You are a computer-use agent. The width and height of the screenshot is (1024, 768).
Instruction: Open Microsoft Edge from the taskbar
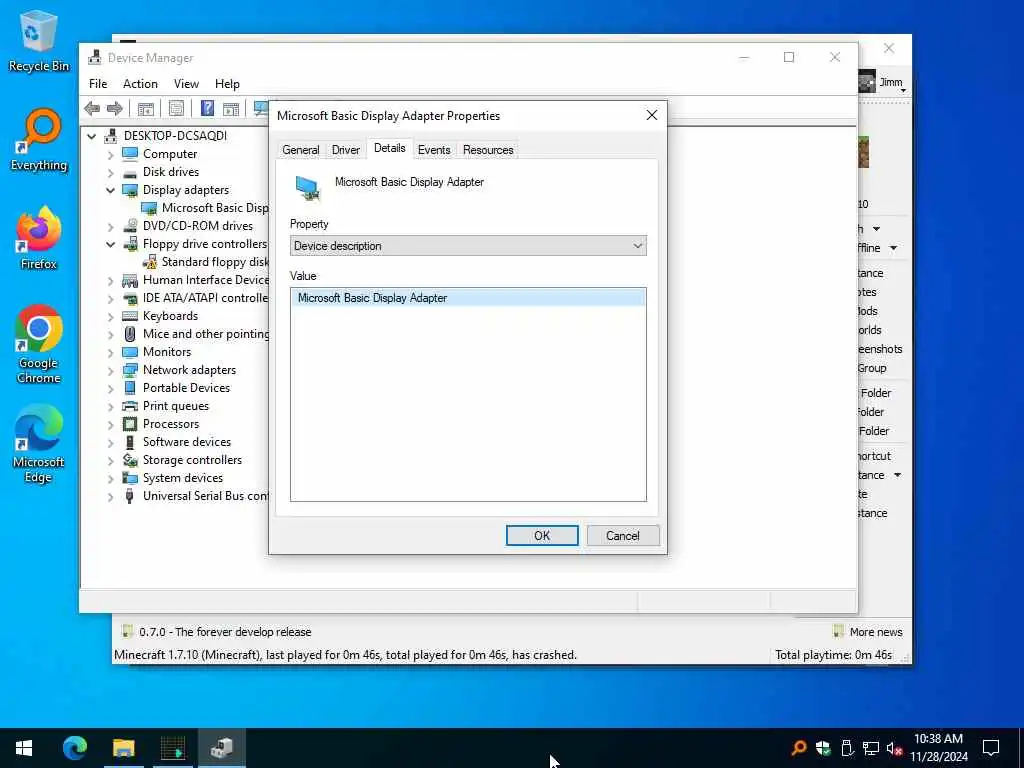coord(74,748)
